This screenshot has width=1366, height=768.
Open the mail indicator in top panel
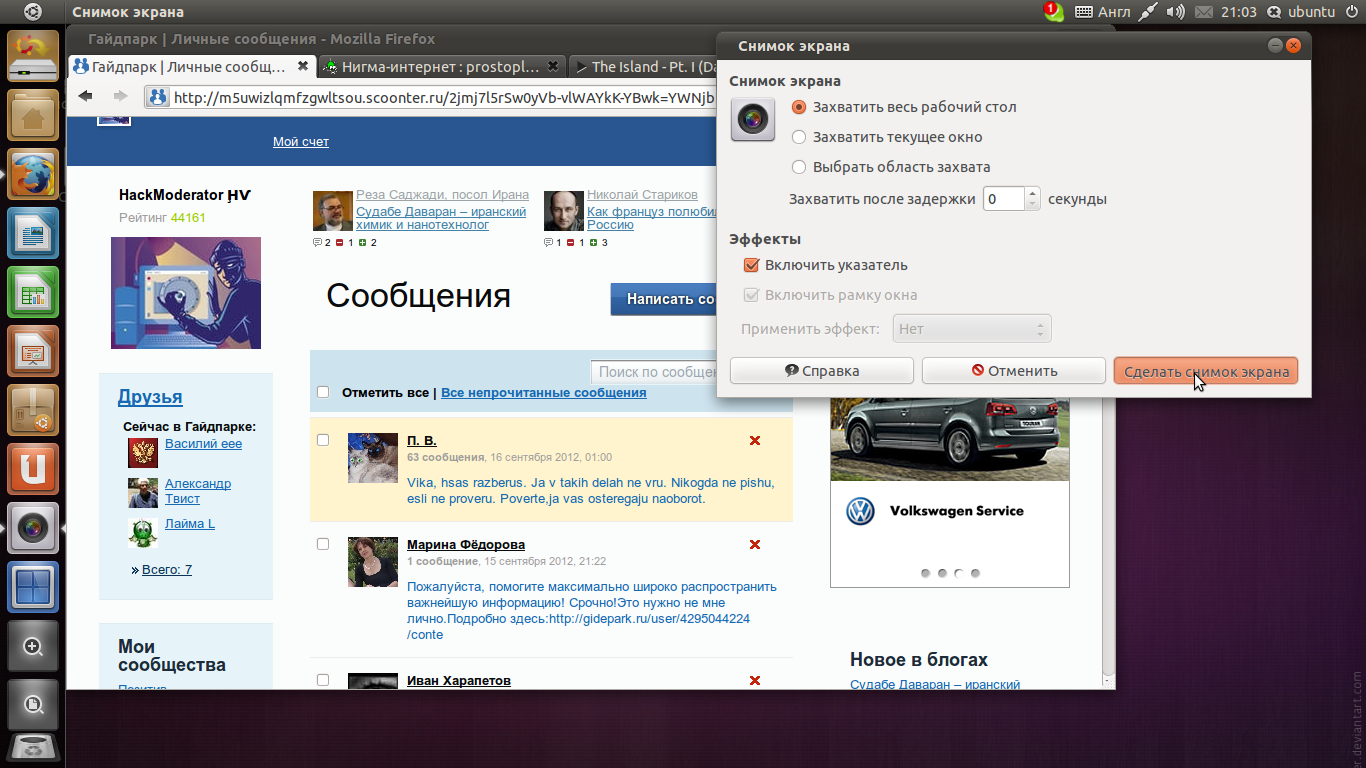point(1203,12)
